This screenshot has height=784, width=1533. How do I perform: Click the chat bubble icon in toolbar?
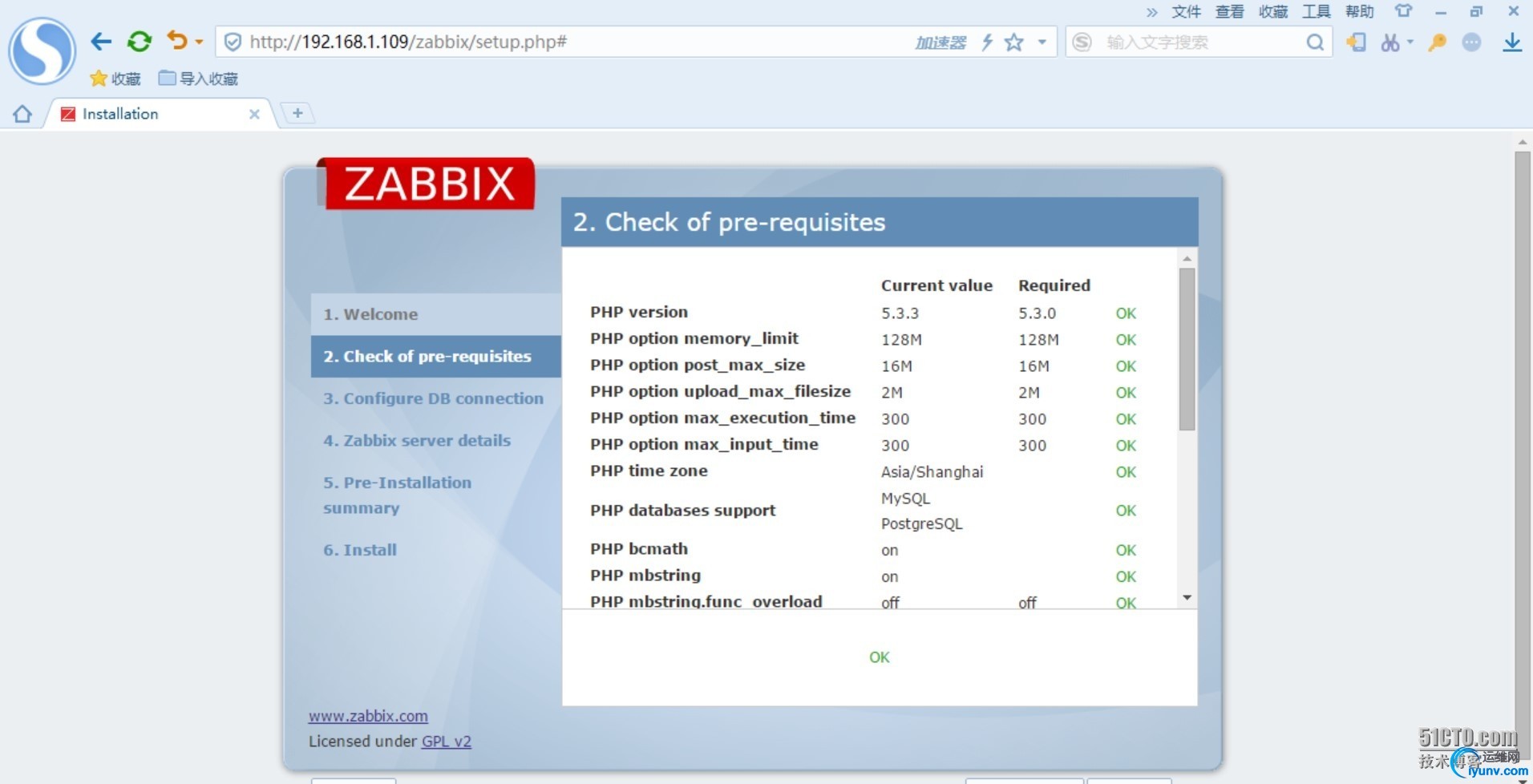click(x=1471, y=42)
